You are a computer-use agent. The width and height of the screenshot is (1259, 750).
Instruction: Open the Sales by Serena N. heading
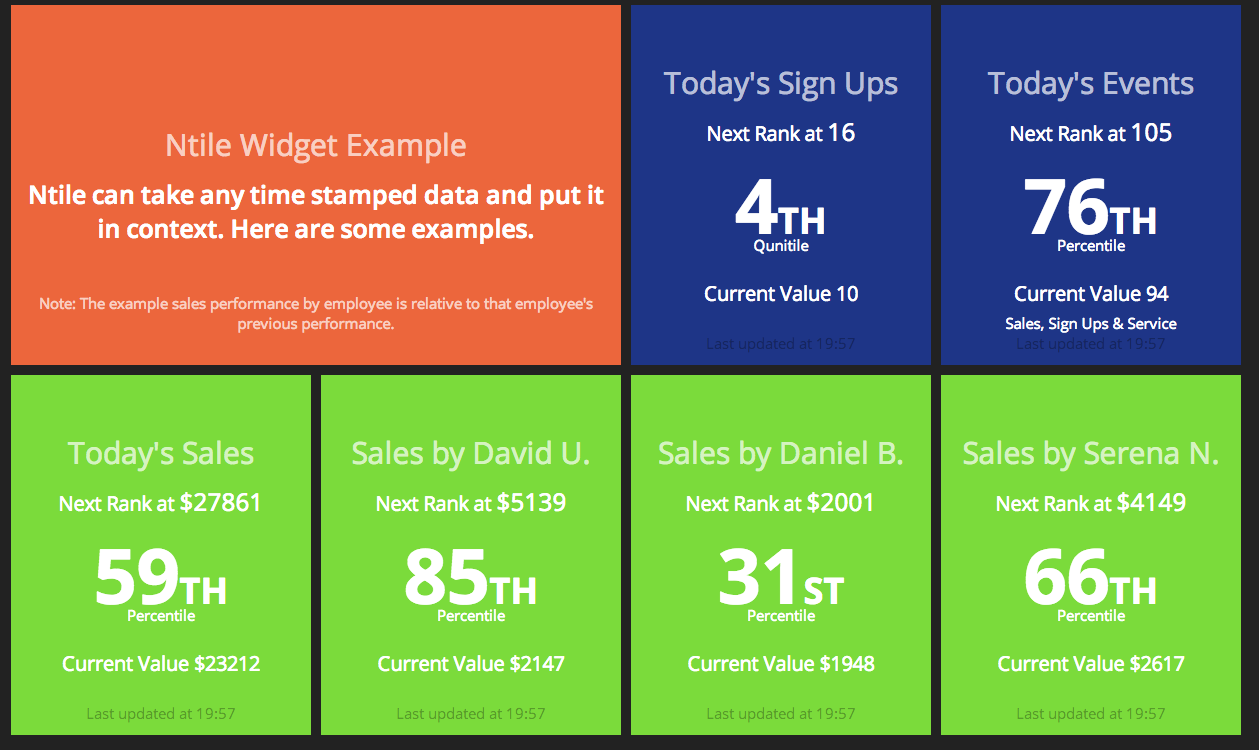coord(1091,454)
